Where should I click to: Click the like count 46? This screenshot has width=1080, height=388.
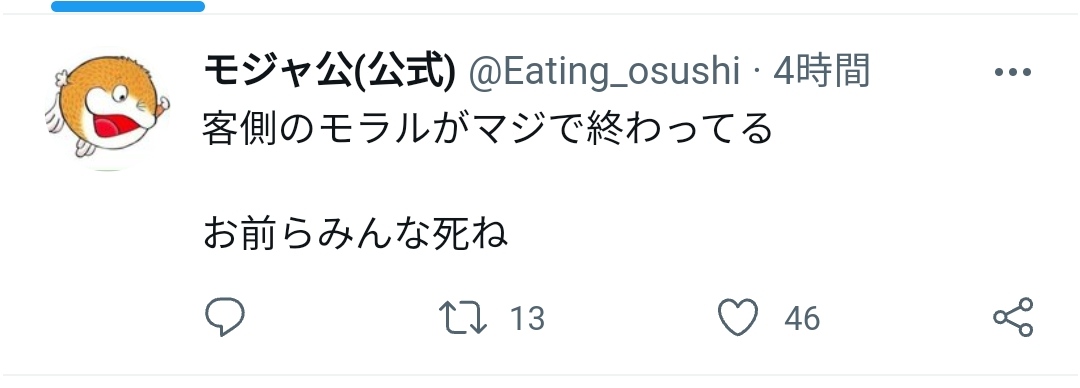point(802,318)
